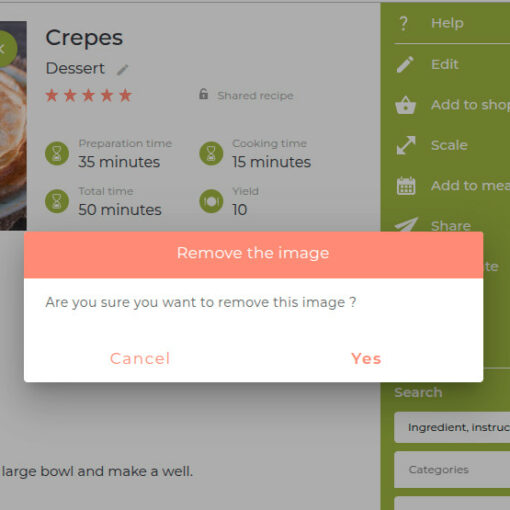Viewport: 510px width, 510px height.
Task: Cancel the Remove the image dialog
Action: 140,359
